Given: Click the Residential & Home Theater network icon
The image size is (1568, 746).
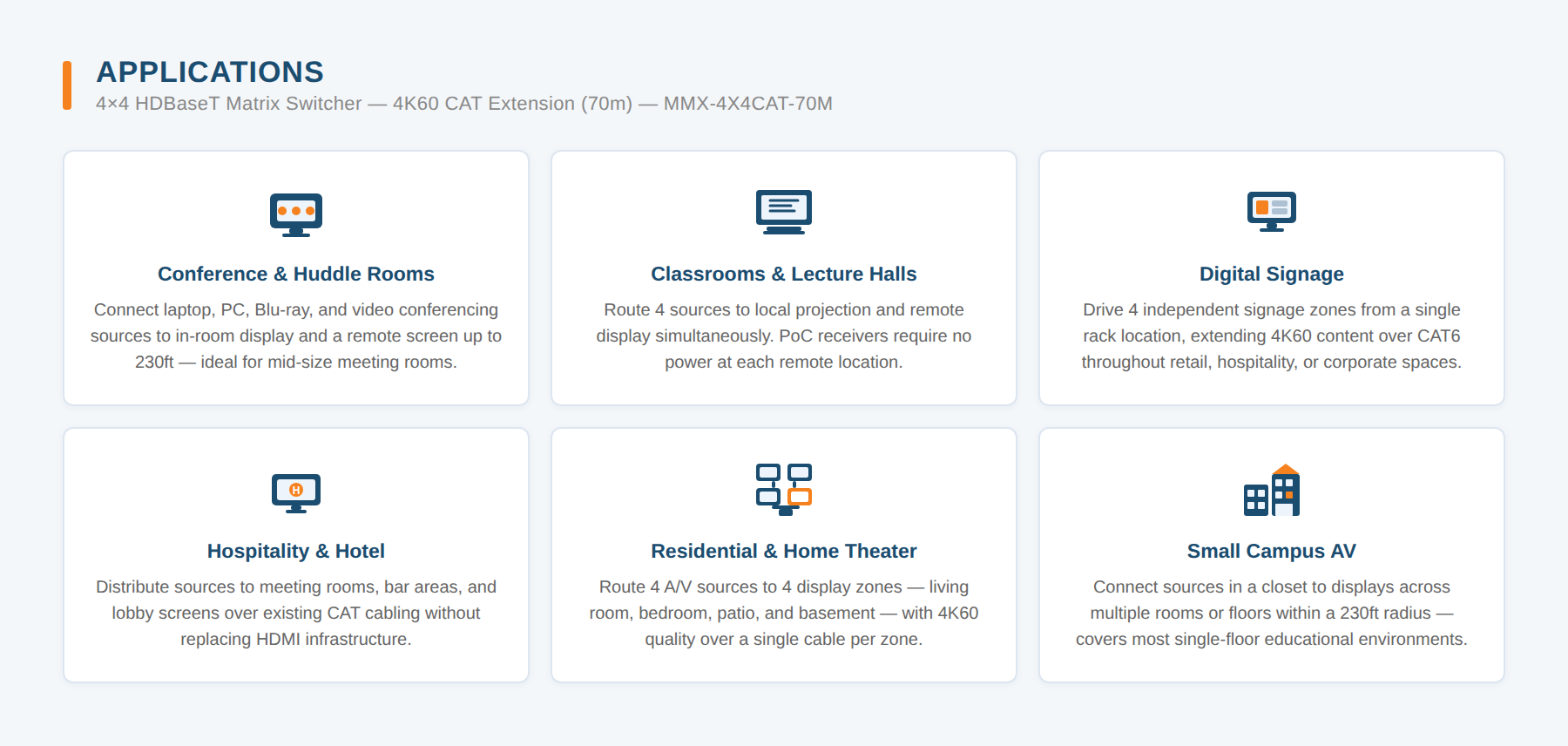Looking at the screenshot, I should [784, 490].
